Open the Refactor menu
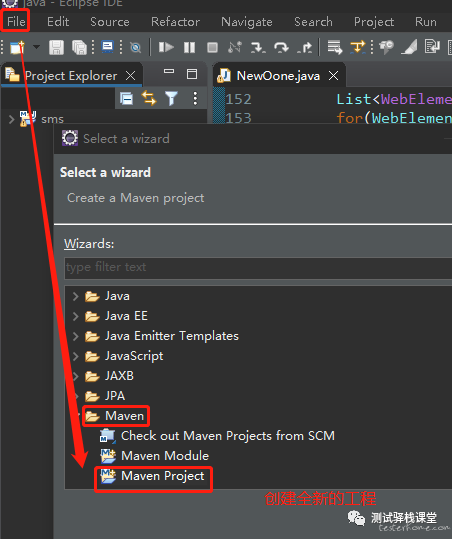Screen dimensions: 452x539 175,22
